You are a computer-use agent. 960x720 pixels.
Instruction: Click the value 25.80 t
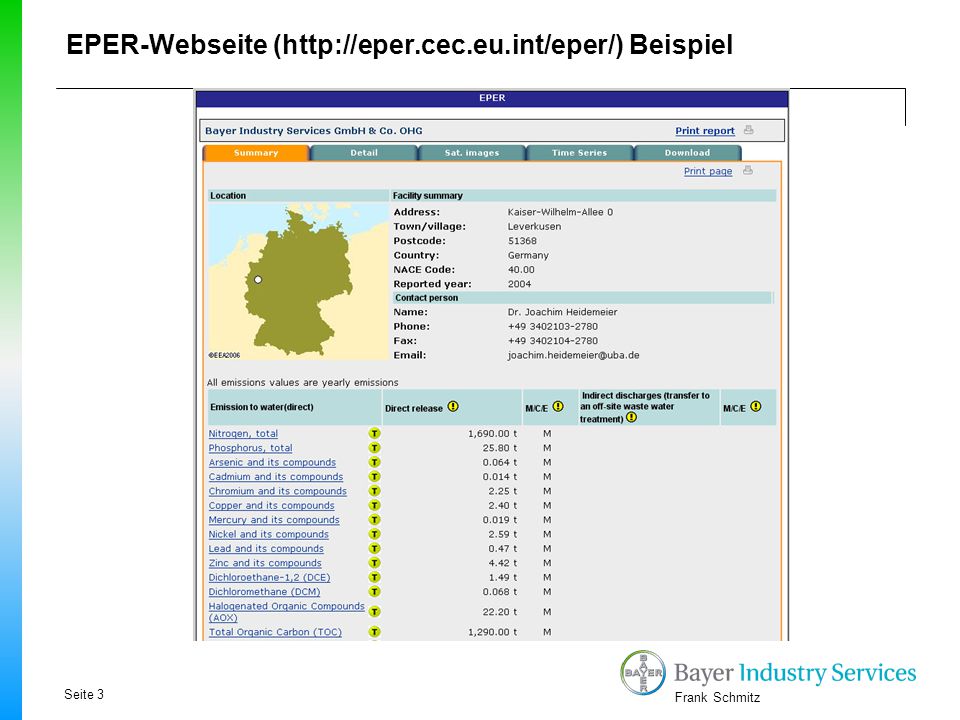(x=500, y=448)
